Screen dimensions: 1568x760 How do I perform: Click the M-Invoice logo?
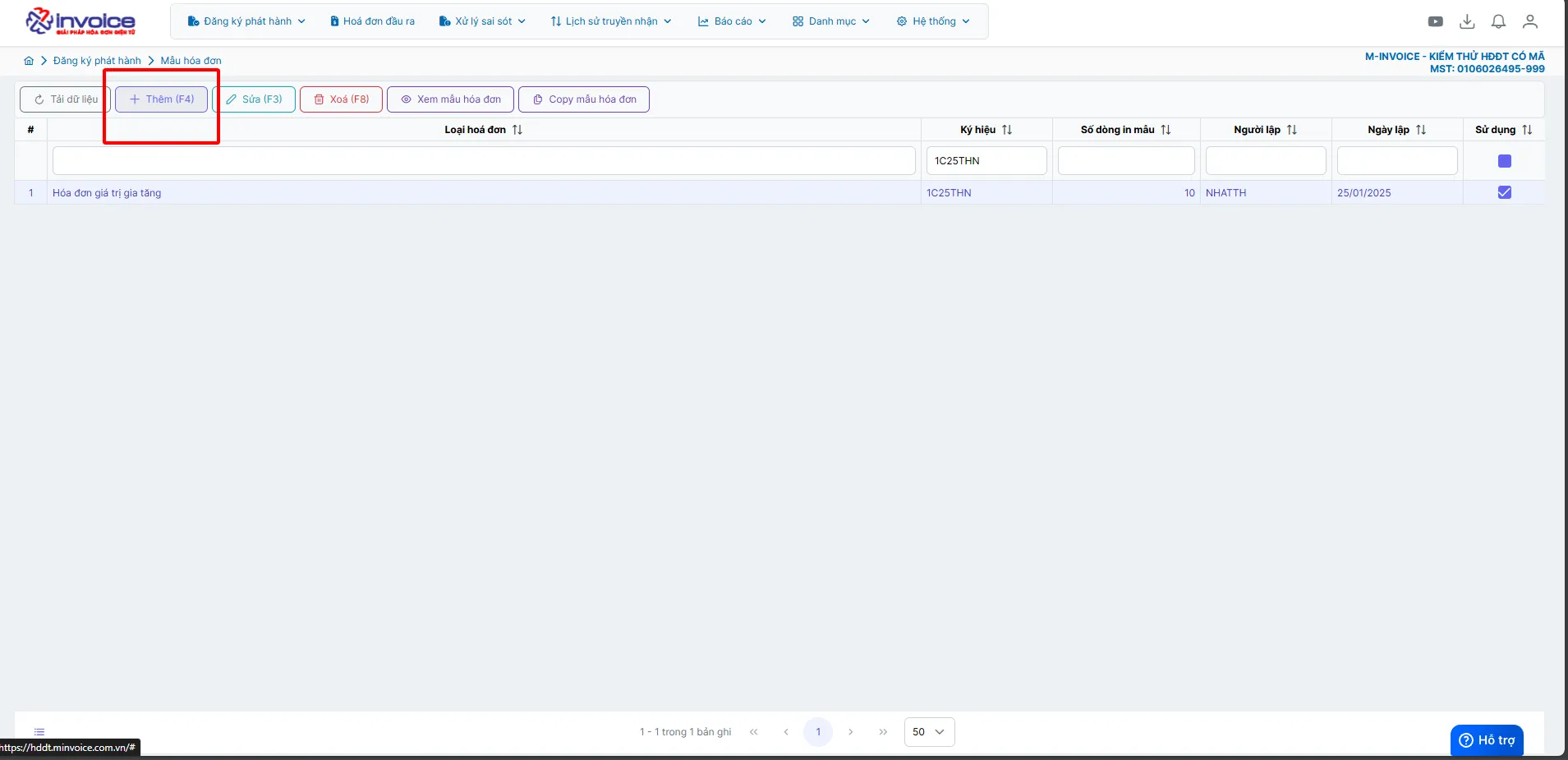tap(80, 21)
